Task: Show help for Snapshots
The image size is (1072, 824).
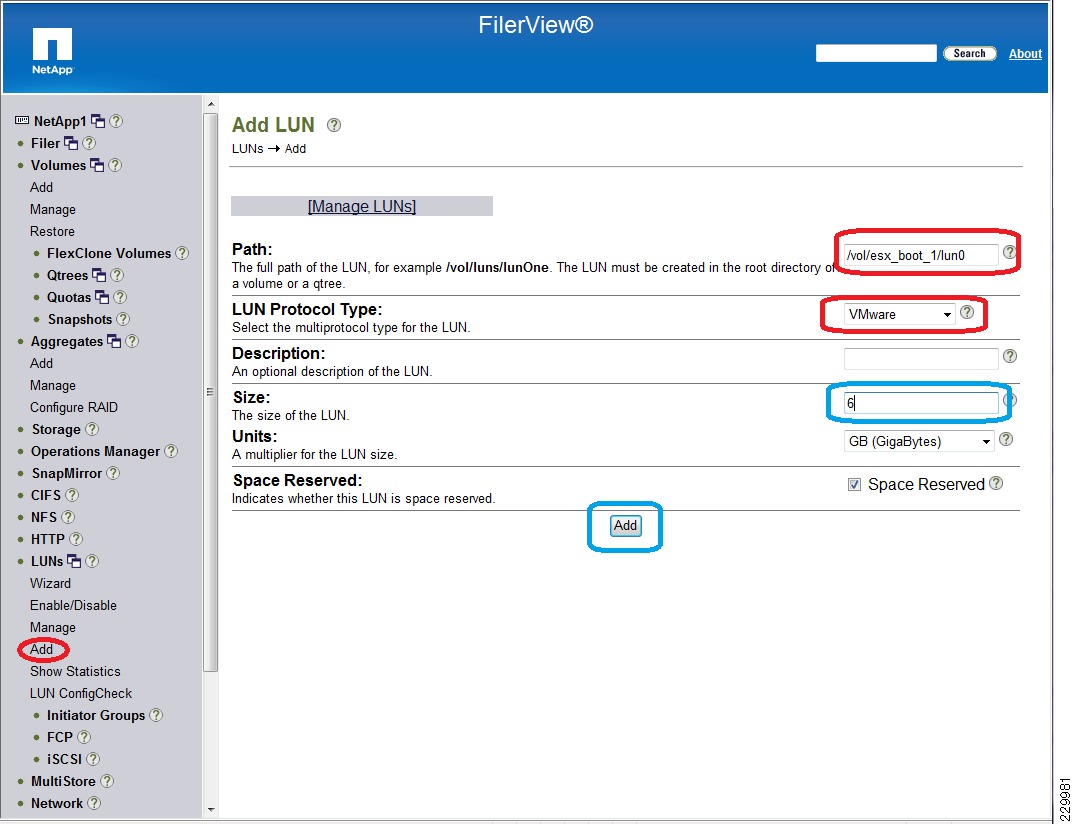Action: click(123, 319)
